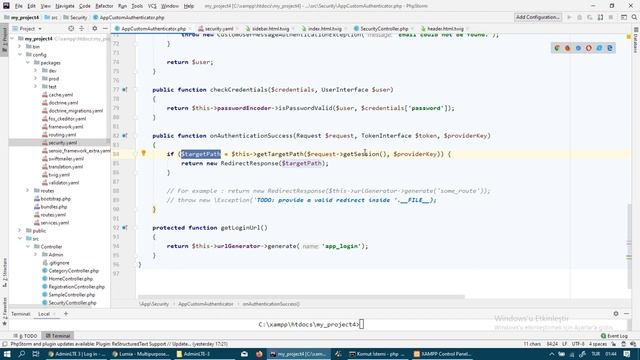Click the Security breadcrumb in navigation bar
This screenshot has width=640, height=360.
point(76,18)
